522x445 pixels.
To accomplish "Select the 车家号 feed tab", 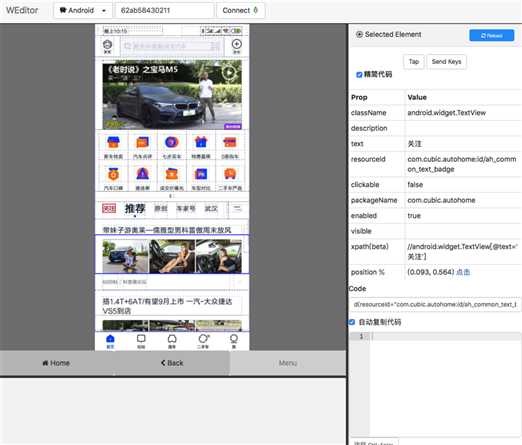I will click(186, 209).
